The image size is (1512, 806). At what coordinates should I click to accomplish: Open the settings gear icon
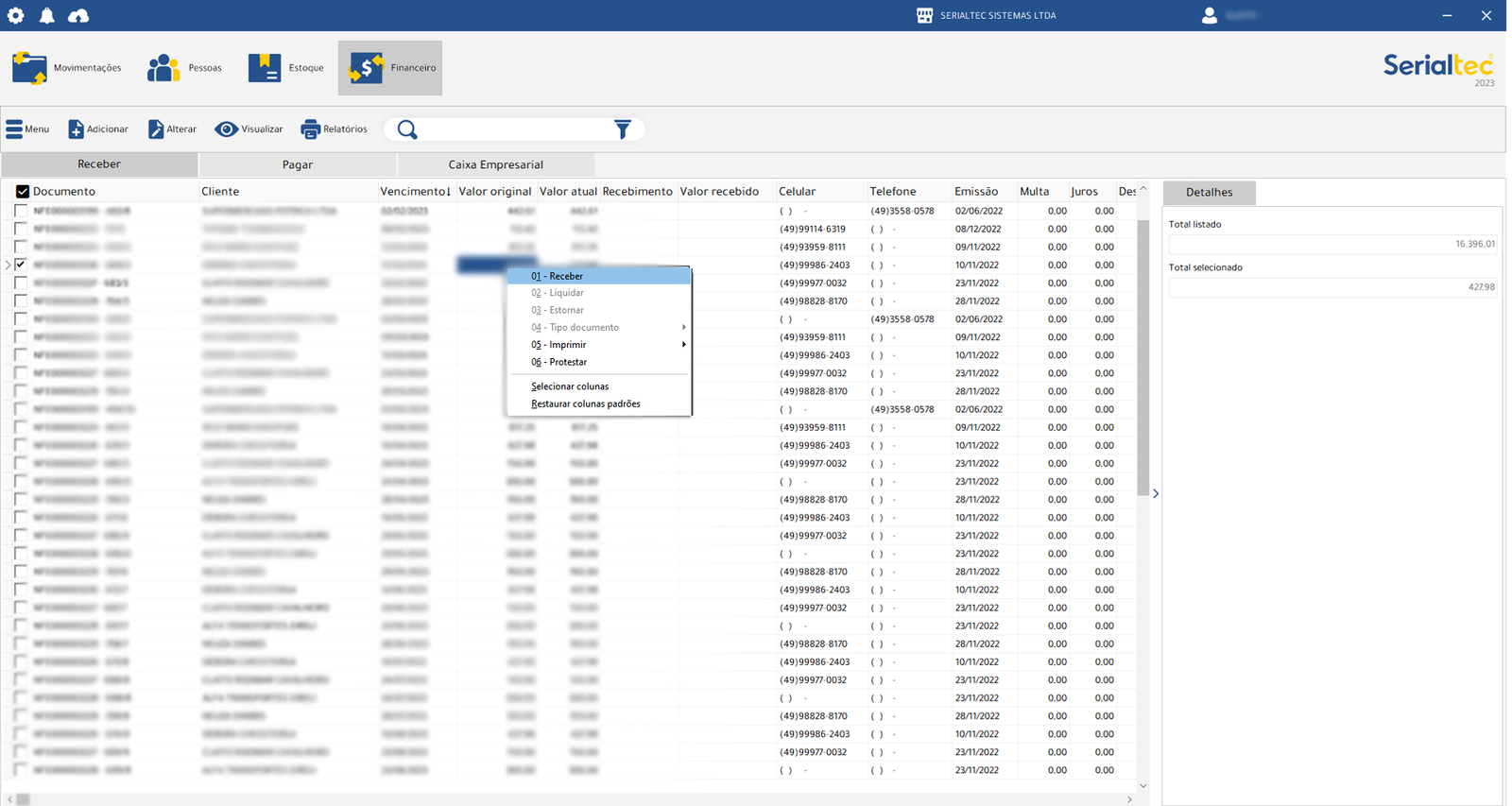[16, 15]
